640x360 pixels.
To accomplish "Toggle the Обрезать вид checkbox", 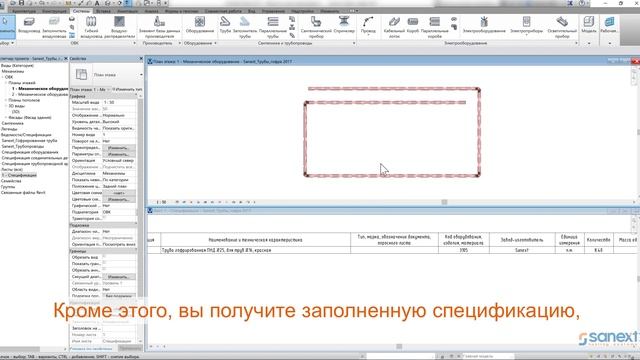I will click(104, 257).
